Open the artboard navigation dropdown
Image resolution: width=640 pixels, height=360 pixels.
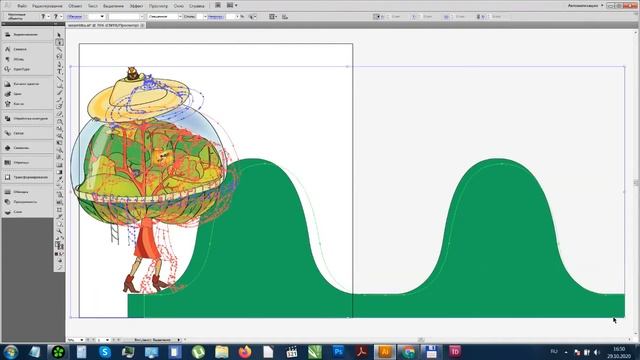(107, 340)
